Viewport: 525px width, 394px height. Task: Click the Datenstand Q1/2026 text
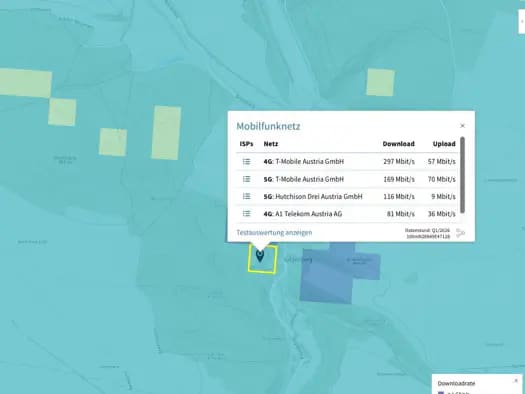(x=427, y=230)
